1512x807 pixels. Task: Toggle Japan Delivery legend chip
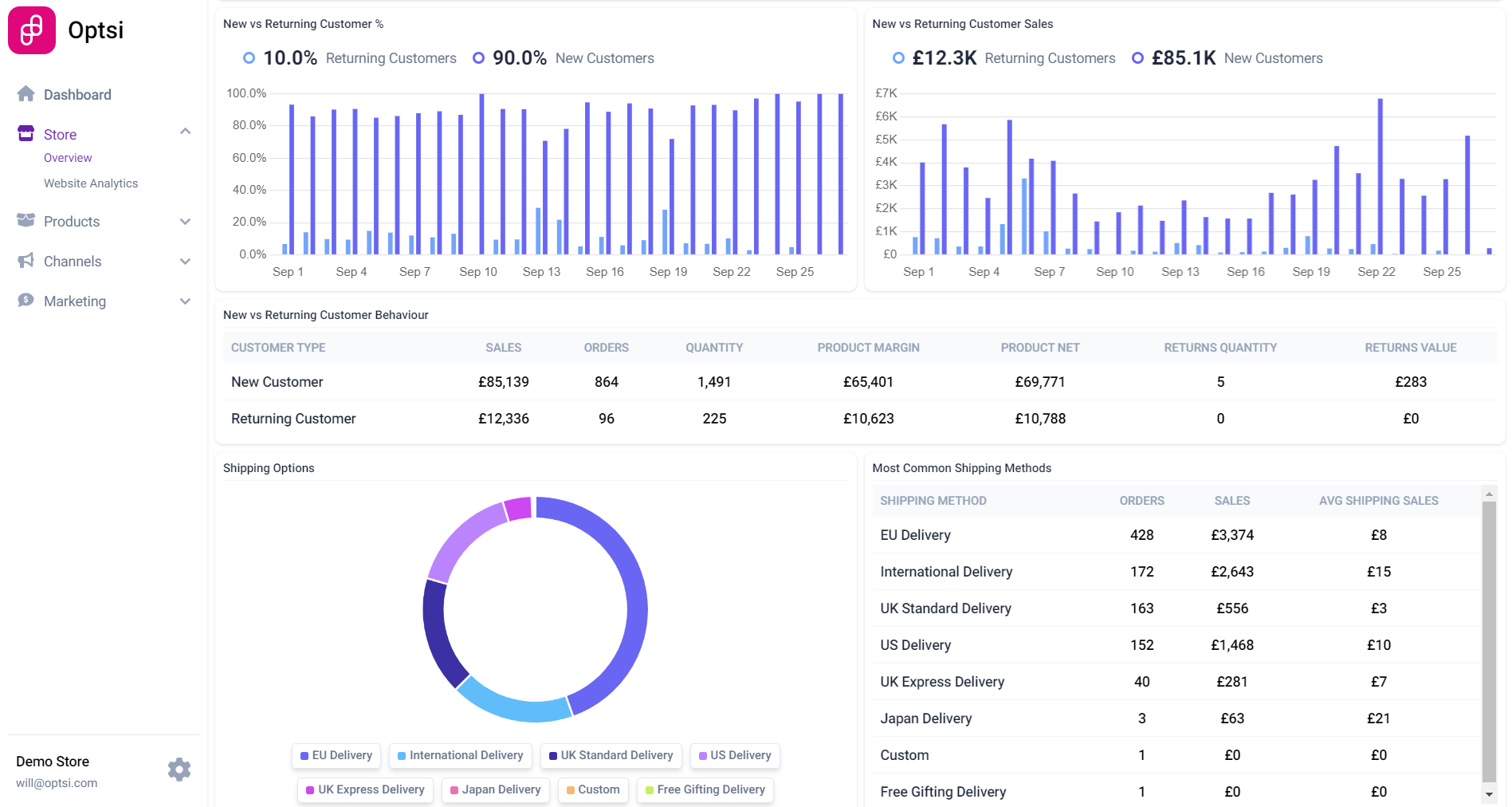coord(496,789)
